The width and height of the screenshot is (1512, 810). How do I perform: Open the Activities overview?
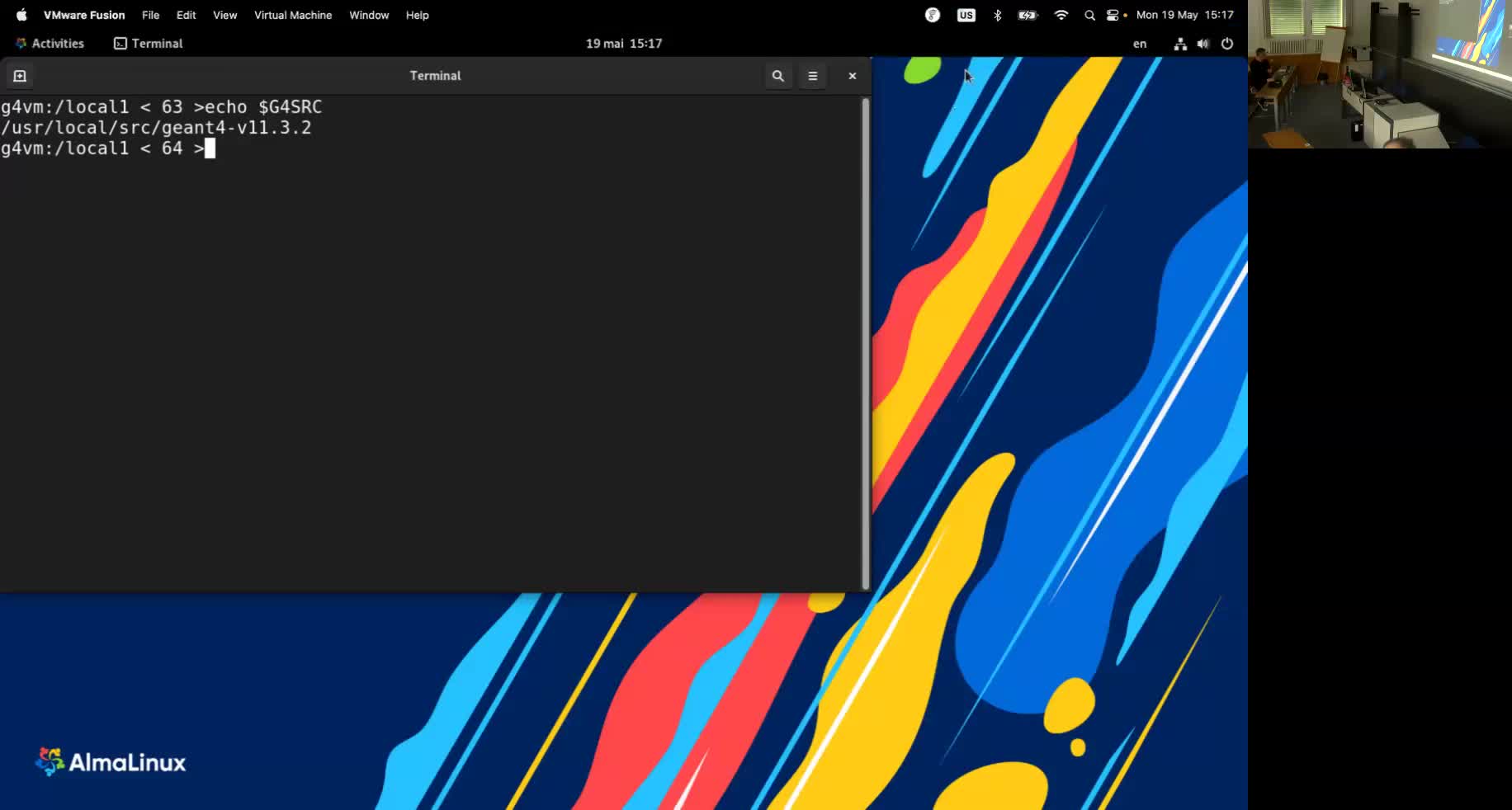point(50,44)
